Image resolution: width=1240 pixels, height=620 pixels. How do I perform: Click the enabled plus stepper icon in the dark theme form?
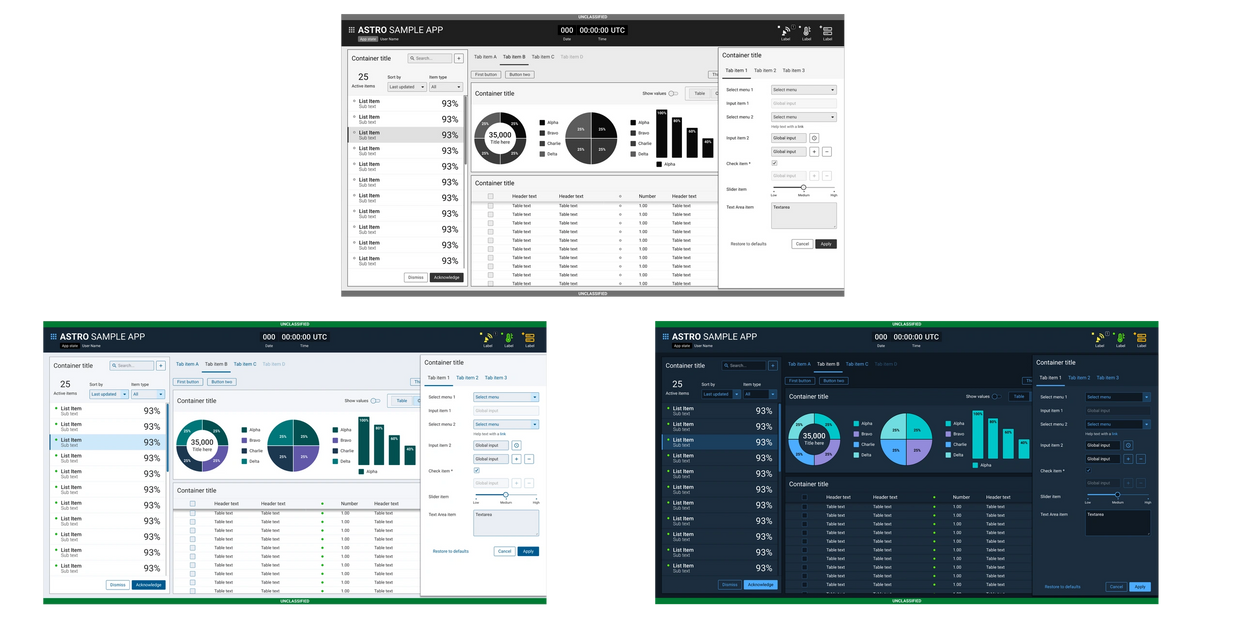coord(1127,459)
